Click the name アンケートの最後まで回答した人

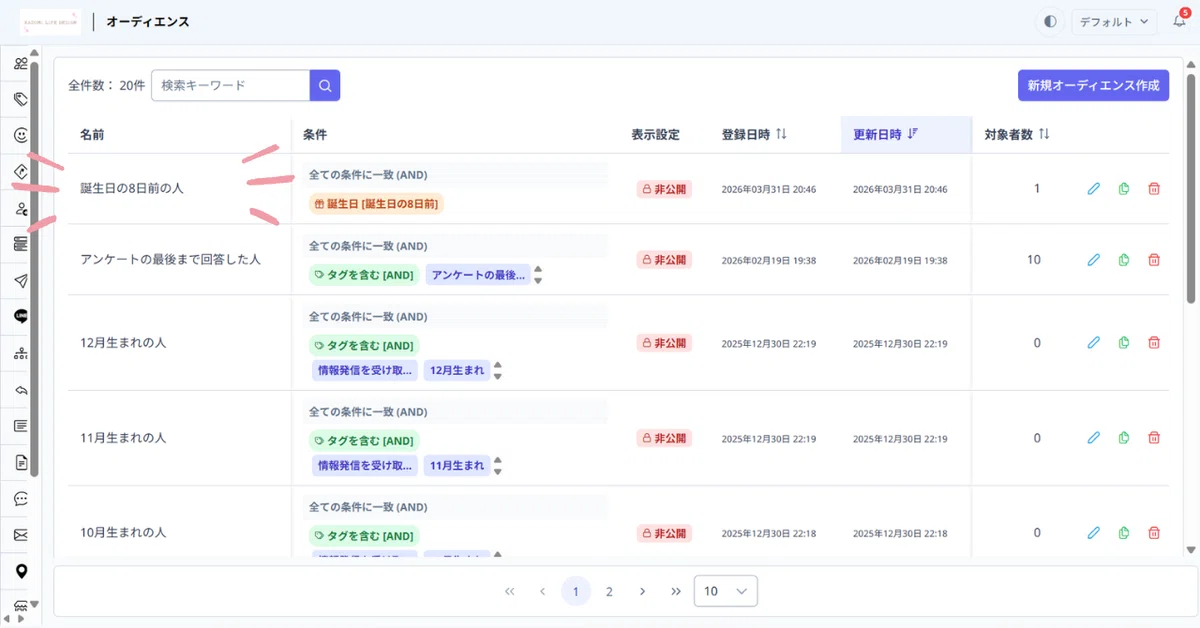(170, 259)
